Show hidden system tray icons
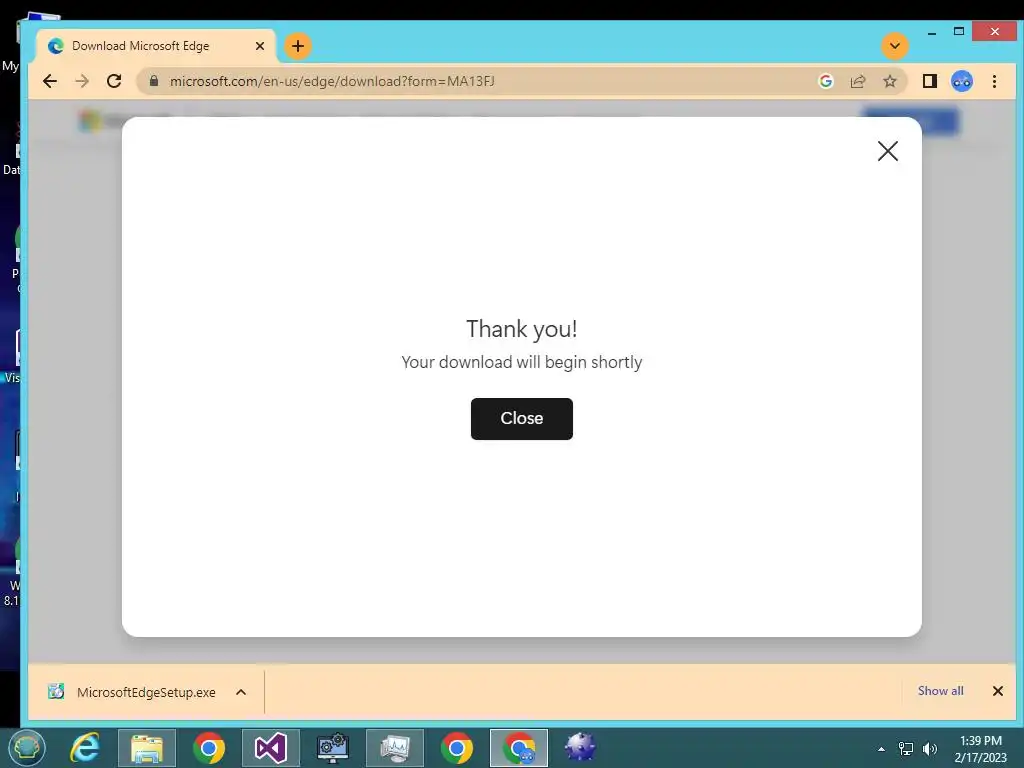1024x768 pixels. point(881,749)
